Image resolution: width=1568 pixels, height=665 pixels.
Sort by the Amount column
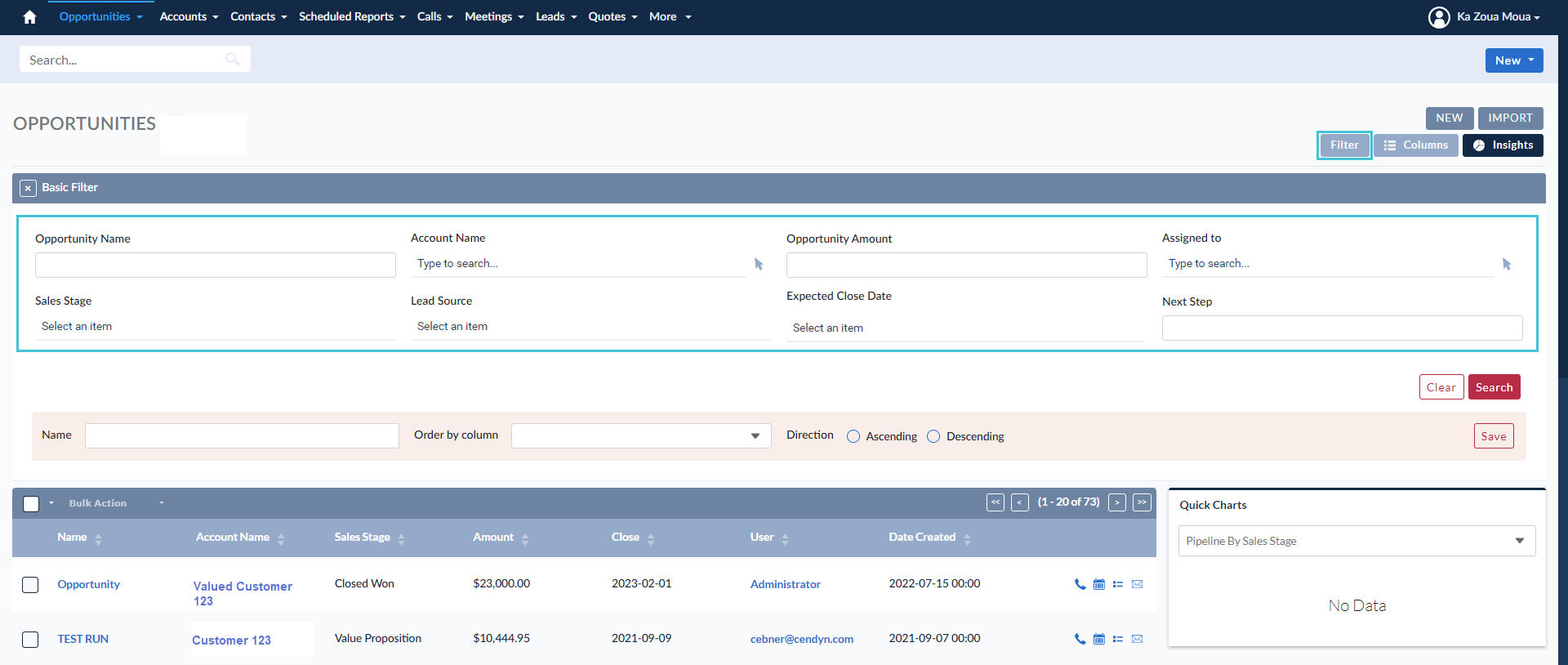(x=525, y=538)
